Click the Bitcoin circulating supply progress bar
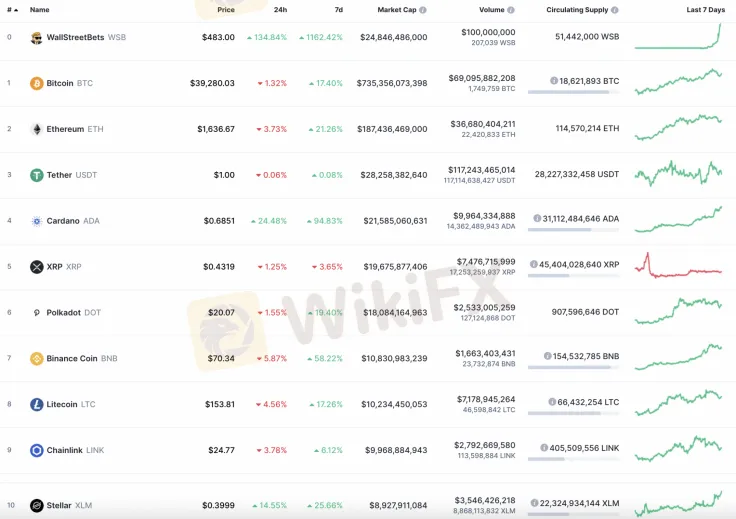 click(572, 92)
